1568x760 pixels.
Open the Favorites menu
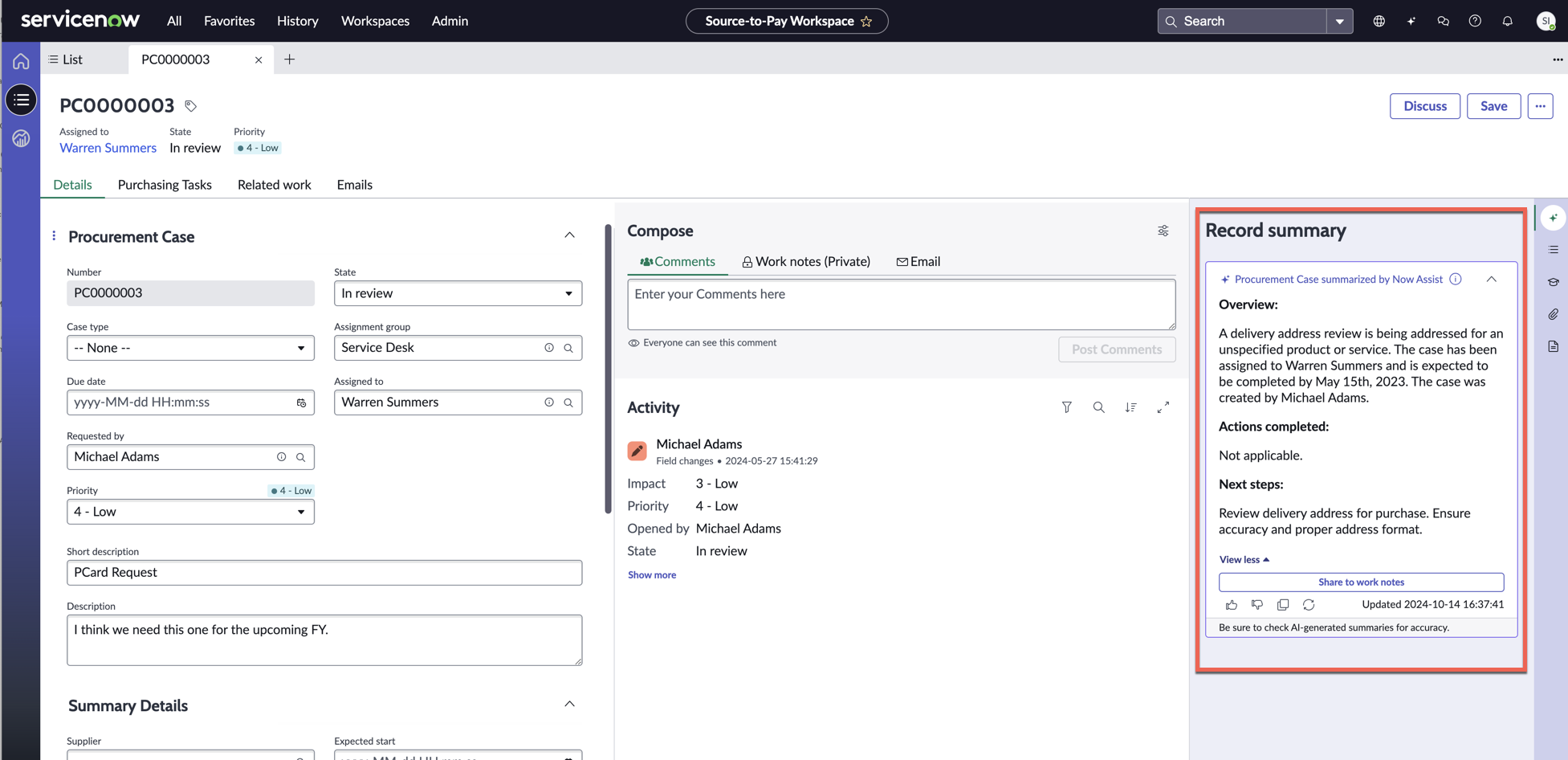[229, 21]
